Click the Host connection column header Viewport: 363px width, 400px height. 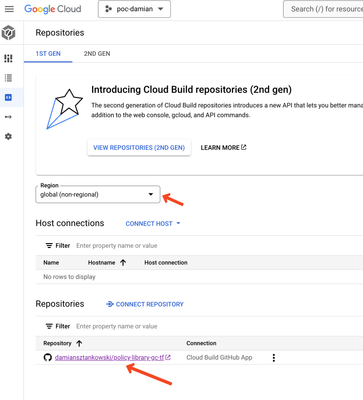(x=166, y=263)
